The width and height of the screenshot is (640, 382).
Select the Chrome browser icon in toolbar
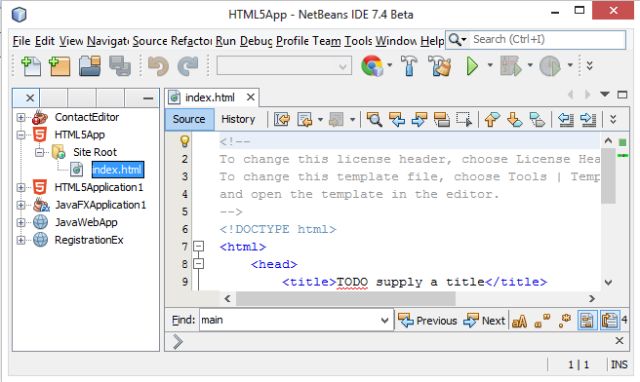click(371, 66)
